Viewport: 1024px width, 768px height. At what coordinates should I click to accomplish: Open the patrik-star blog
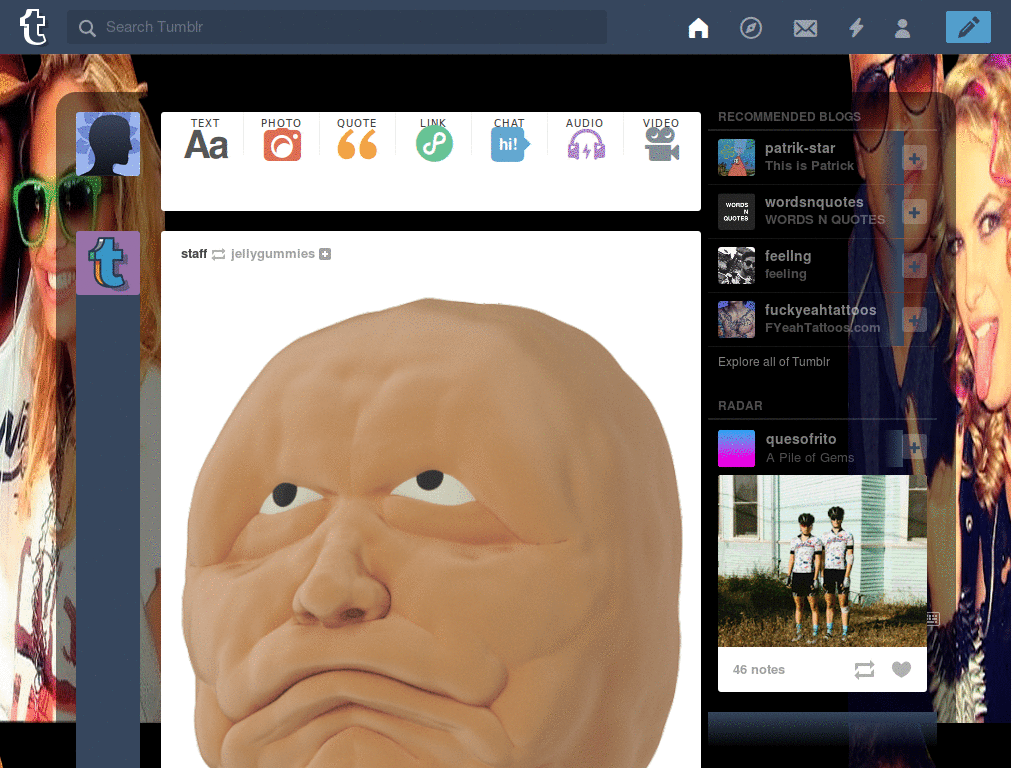[800, 148]
